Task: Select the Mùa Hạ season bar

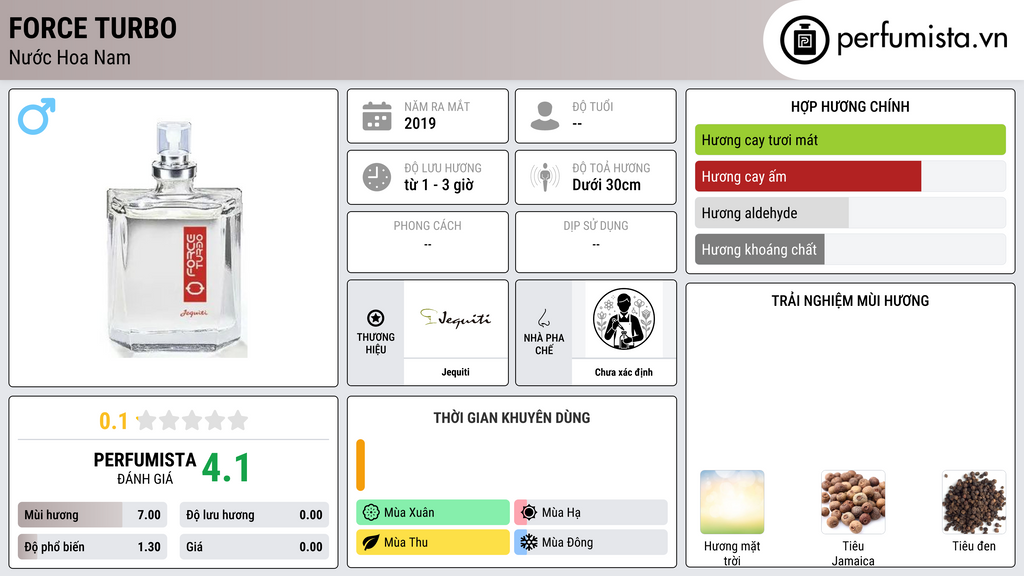Action: [591, 513]
